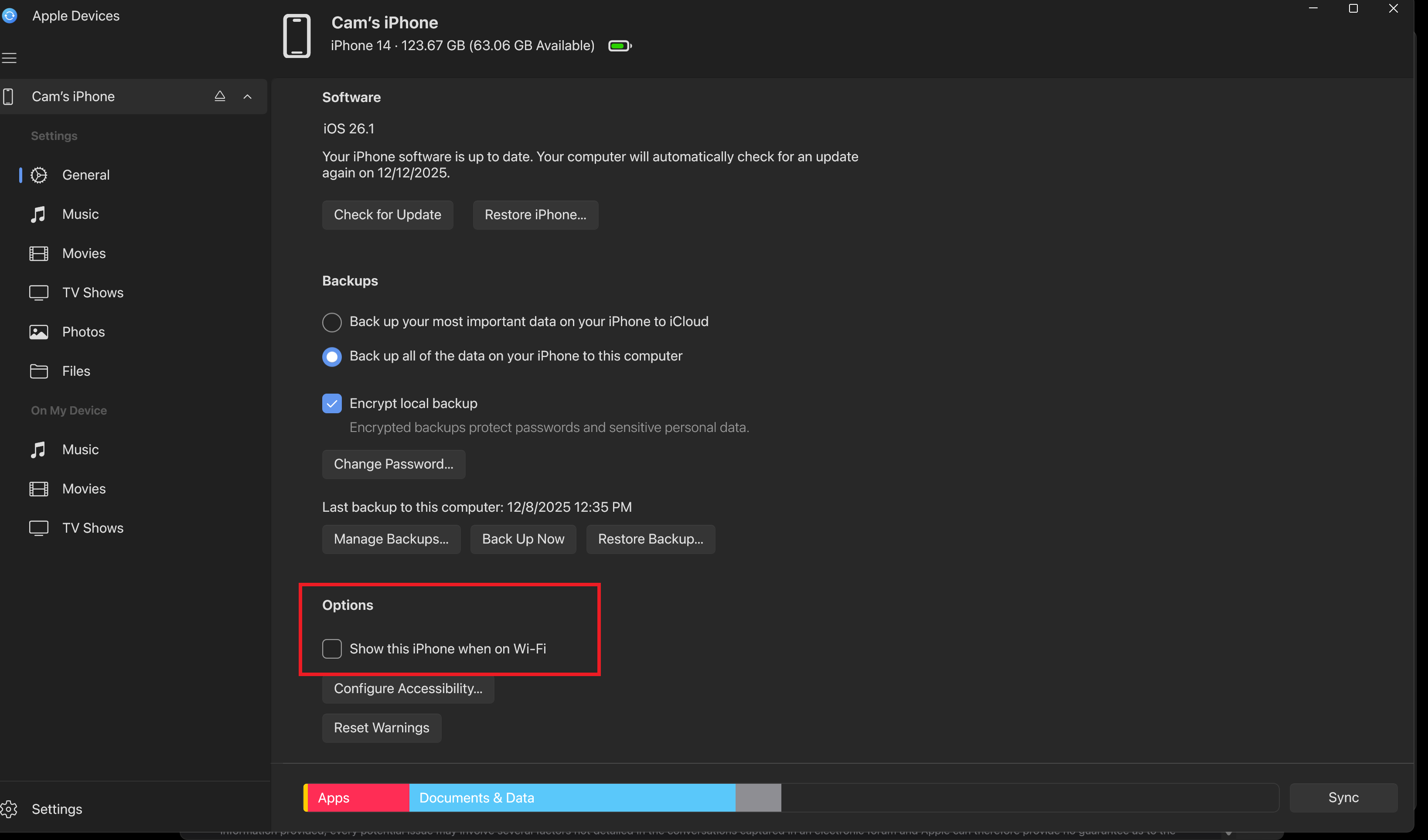This screenshot has height=840, width=1428.
Task: Click the Settings gear icon at bottom left
Action: 9,809
